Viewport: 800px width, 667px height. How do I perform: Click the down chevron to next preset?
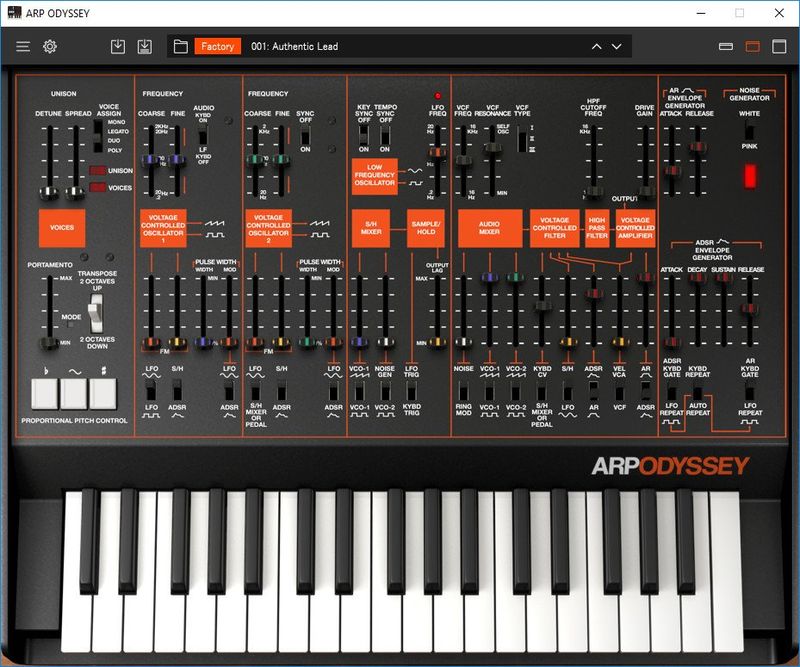pyautogui.click(x=616, y=45)
